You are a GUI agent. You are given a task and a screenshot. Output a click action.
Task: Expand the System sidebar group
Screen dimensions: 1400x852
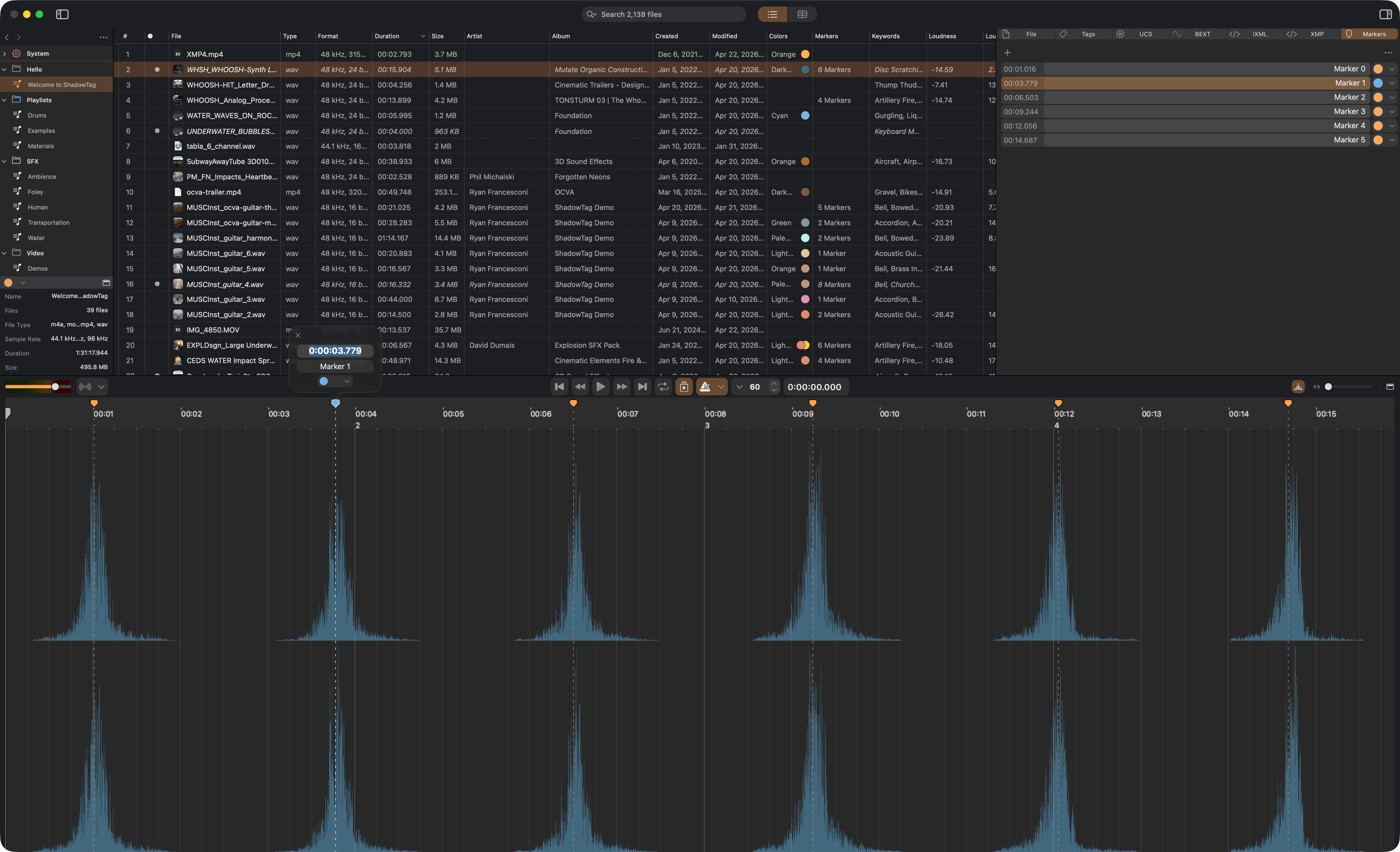pos(5,54)
